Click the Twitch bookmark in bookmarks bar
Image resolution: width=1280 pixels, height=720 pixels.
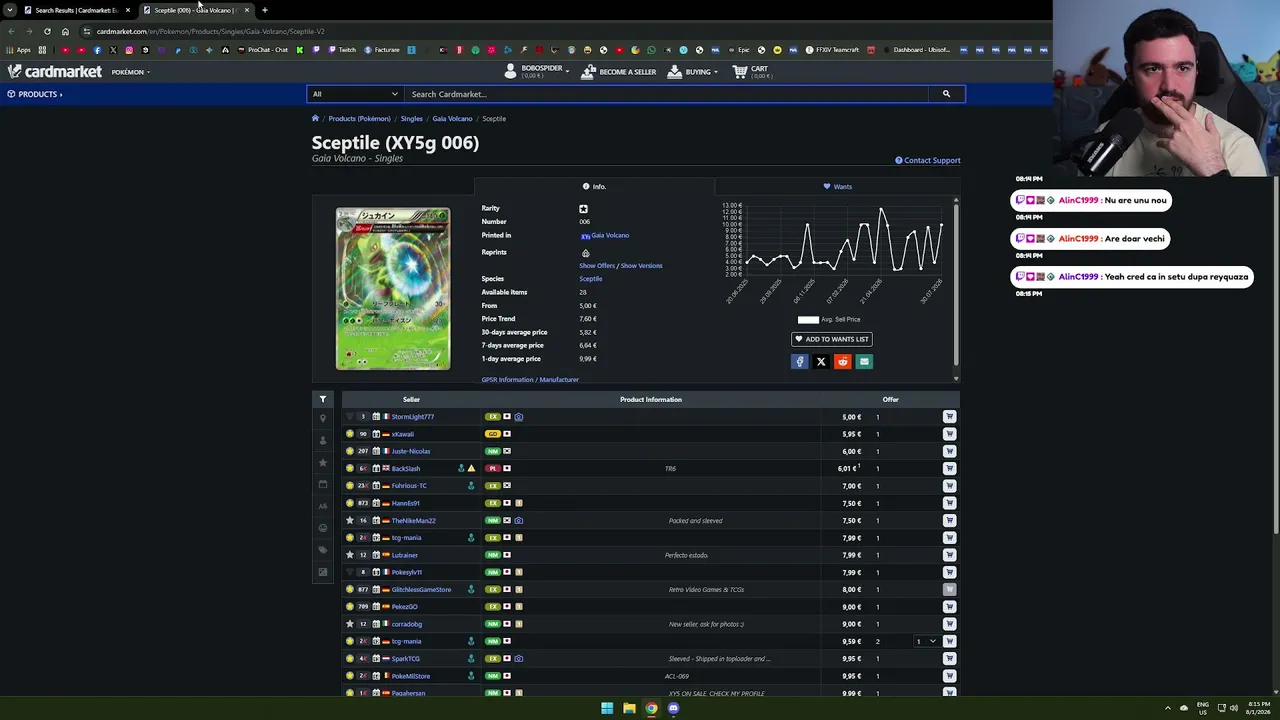pos(341,50)
